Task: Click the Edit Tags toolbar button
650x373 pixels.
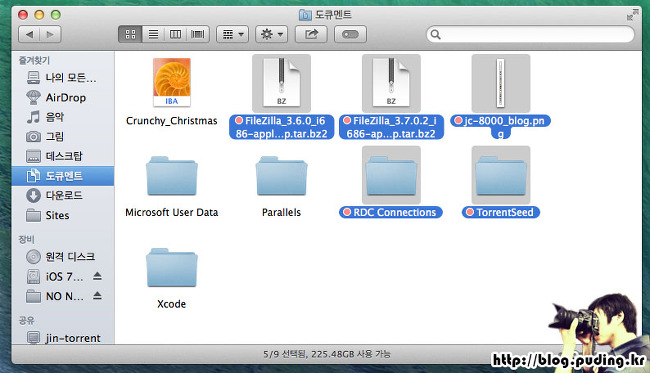Action: click(350, 34)
